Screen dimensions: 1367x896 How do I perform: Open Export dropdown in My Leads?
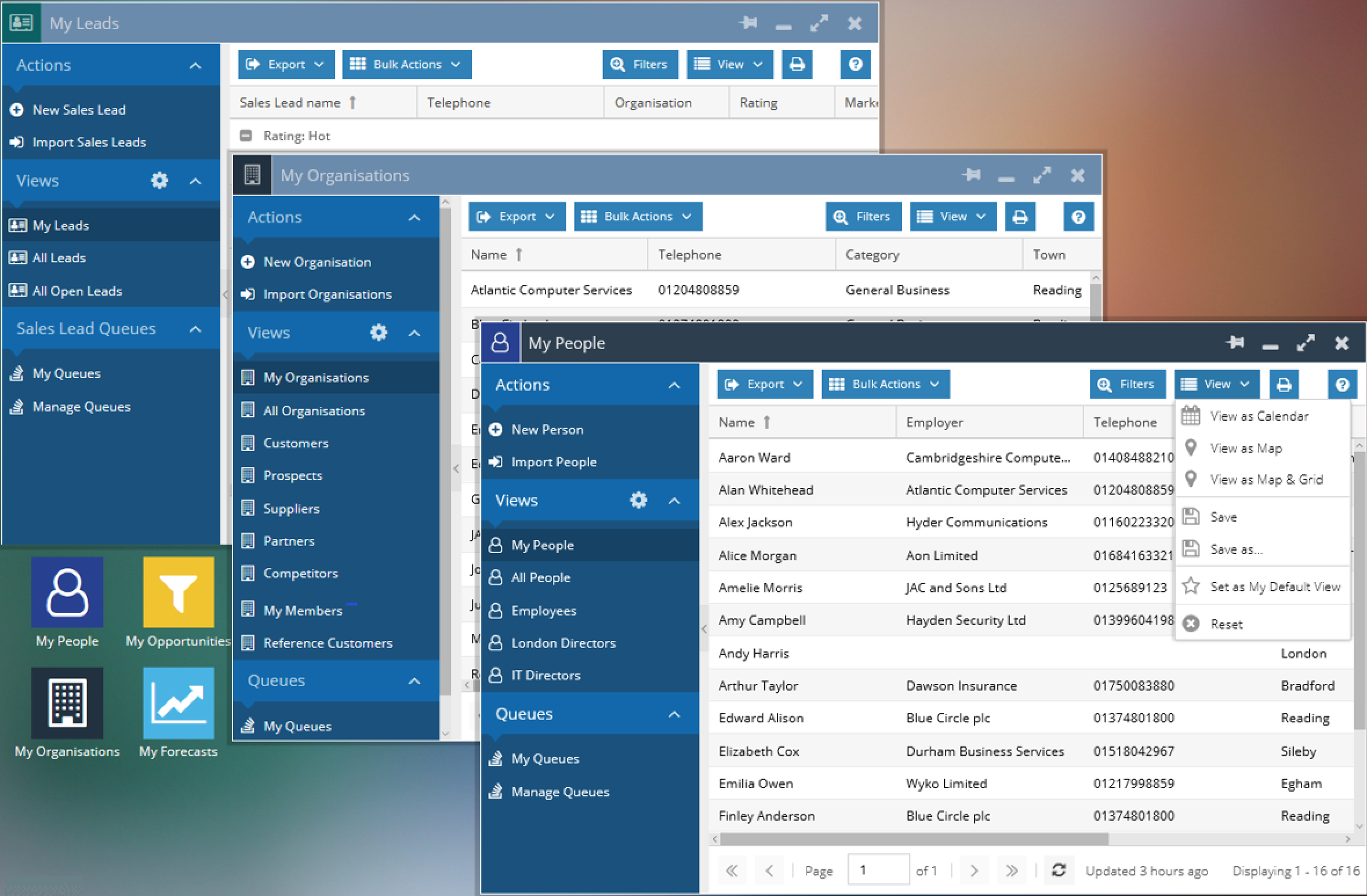[286, 64]
